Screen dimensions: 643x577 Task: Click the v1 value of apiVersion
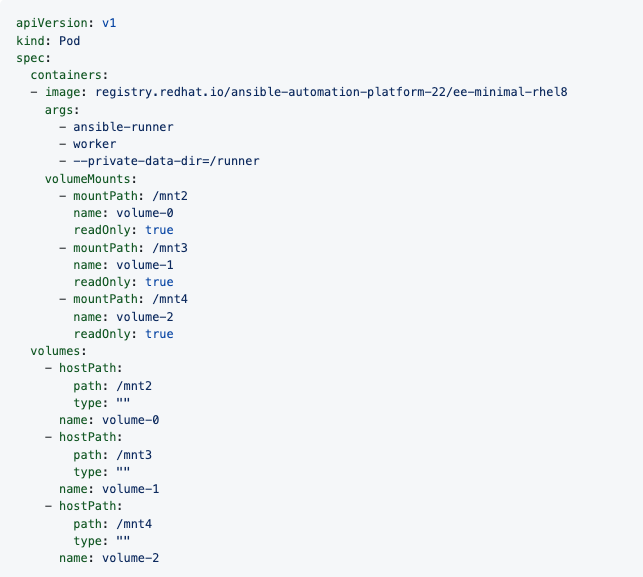(109, 22)
